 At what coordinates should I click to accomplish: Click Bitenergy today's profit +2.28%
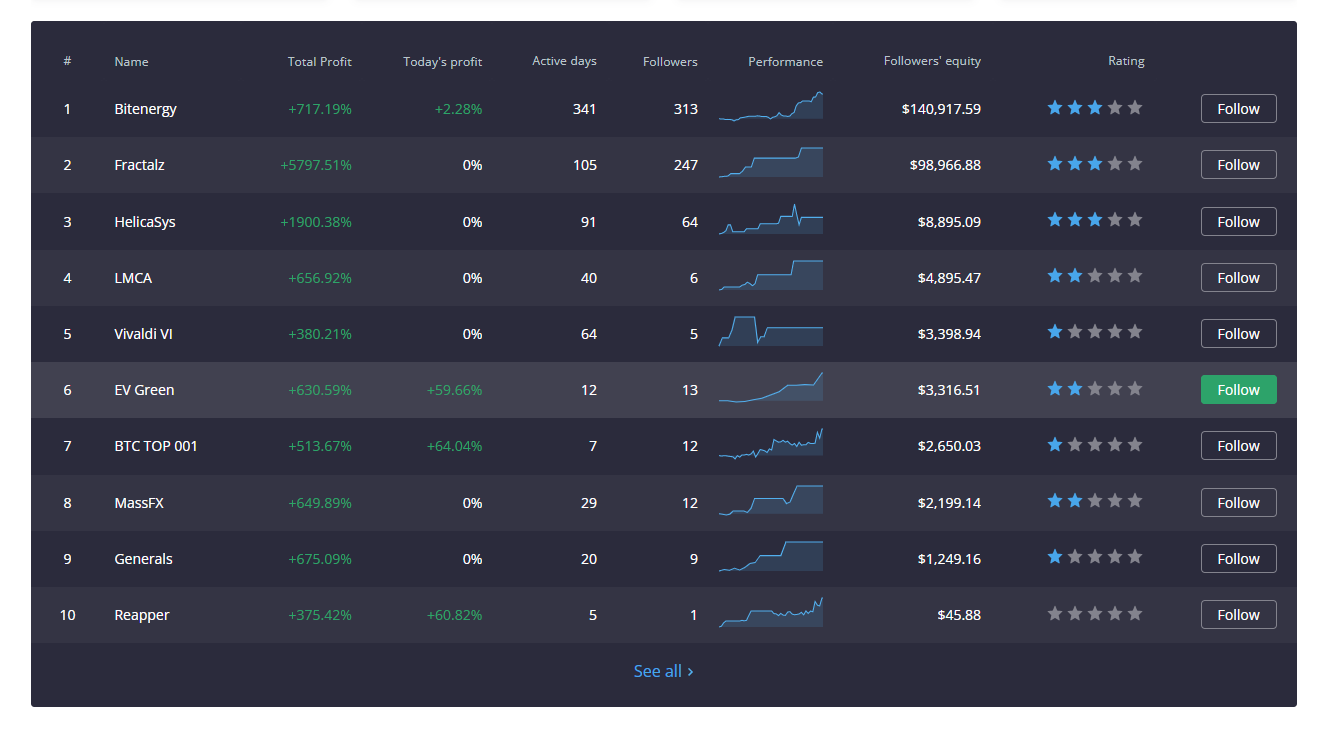[x=458, y=109]
